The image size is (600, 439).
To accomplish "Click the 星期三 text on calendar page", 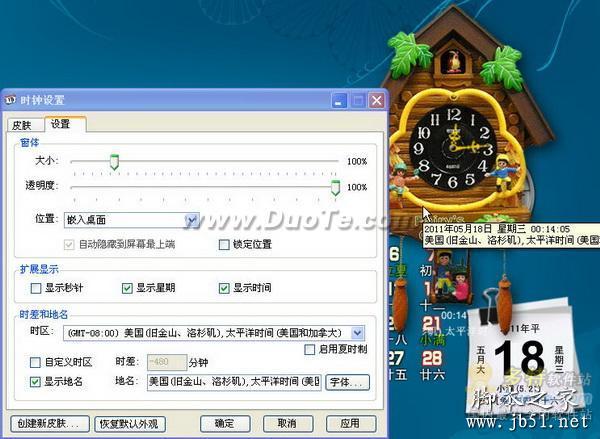I will 559,360.
